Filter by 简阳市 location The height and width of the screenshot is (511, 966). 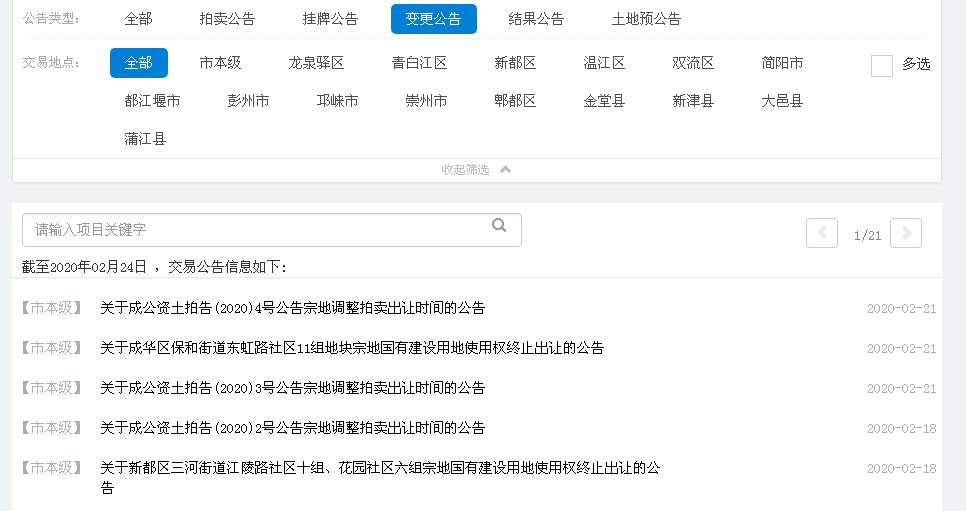(x=782, y=63)
